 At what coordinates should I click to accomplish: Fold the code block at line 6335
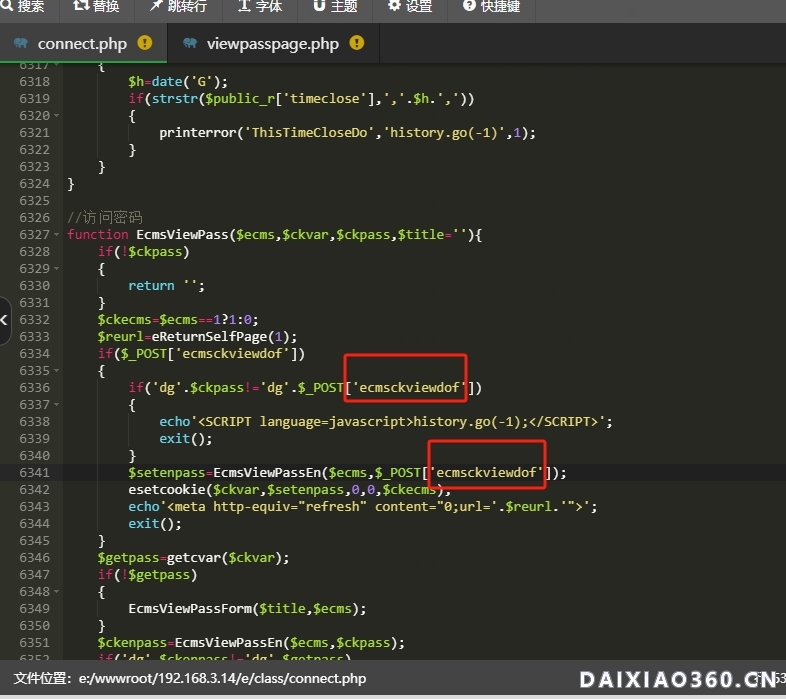click(56, 370)
